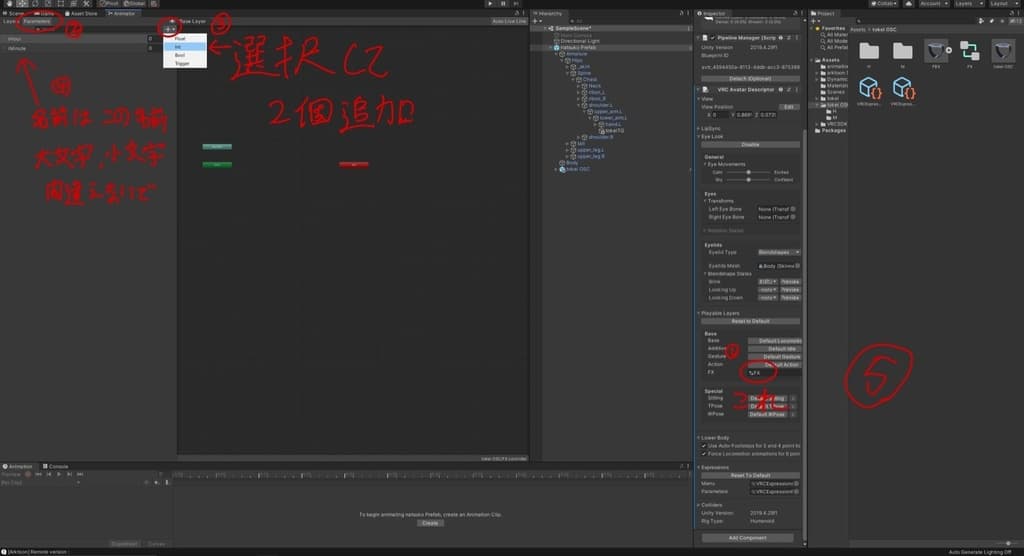Click the add parameter plus dropdown
Viewport: 1024px width, 556px height.
click(171, 28)
